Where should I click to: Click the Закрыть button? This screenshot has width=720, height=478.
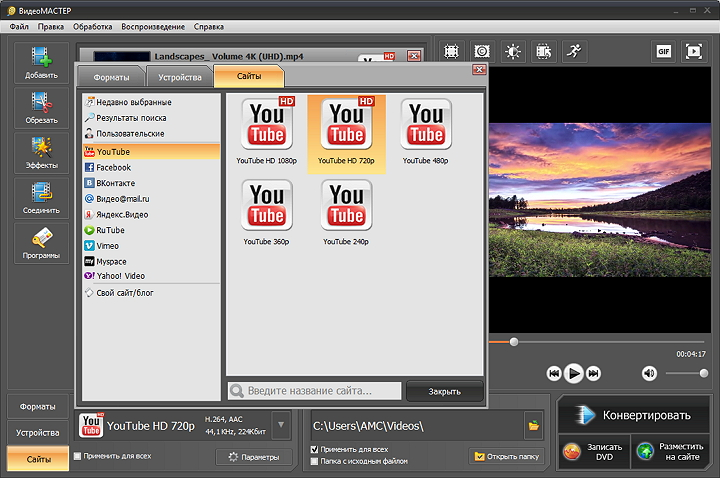444,391
